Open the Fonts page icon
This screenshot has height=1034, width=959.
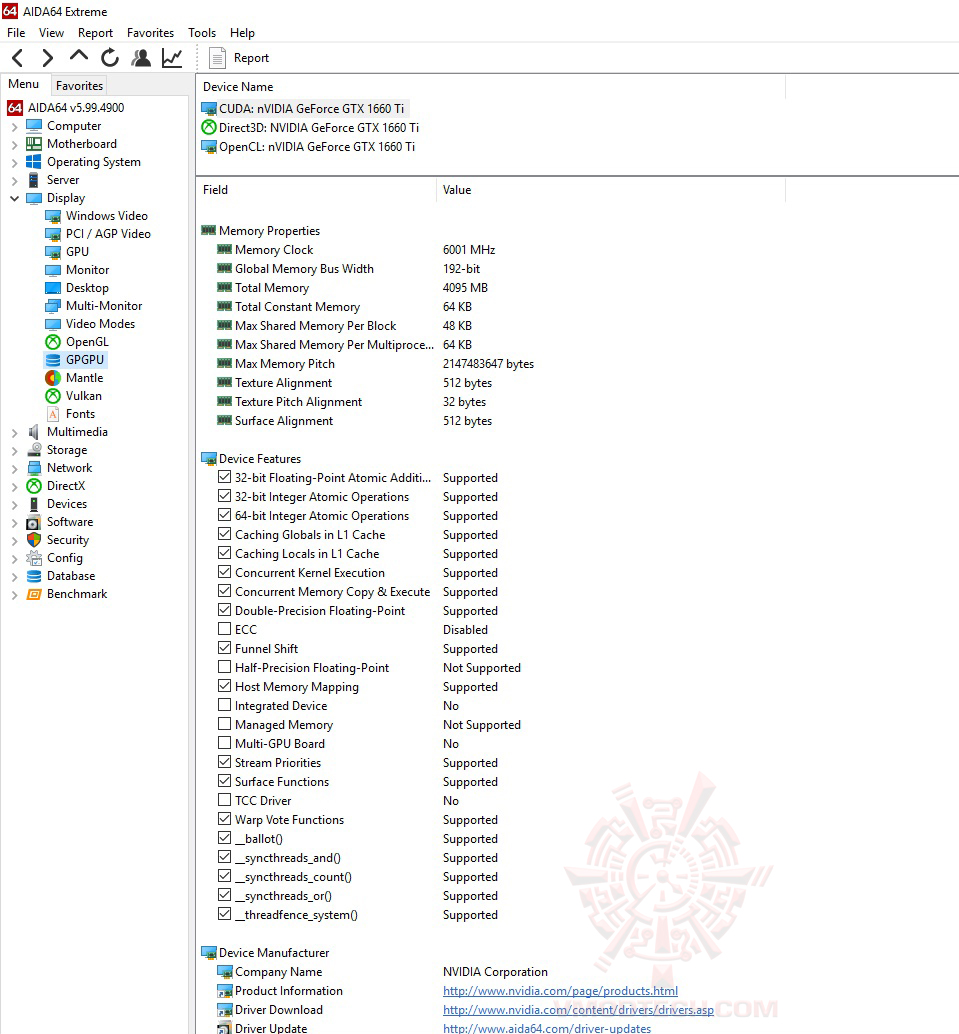[53, 413]
